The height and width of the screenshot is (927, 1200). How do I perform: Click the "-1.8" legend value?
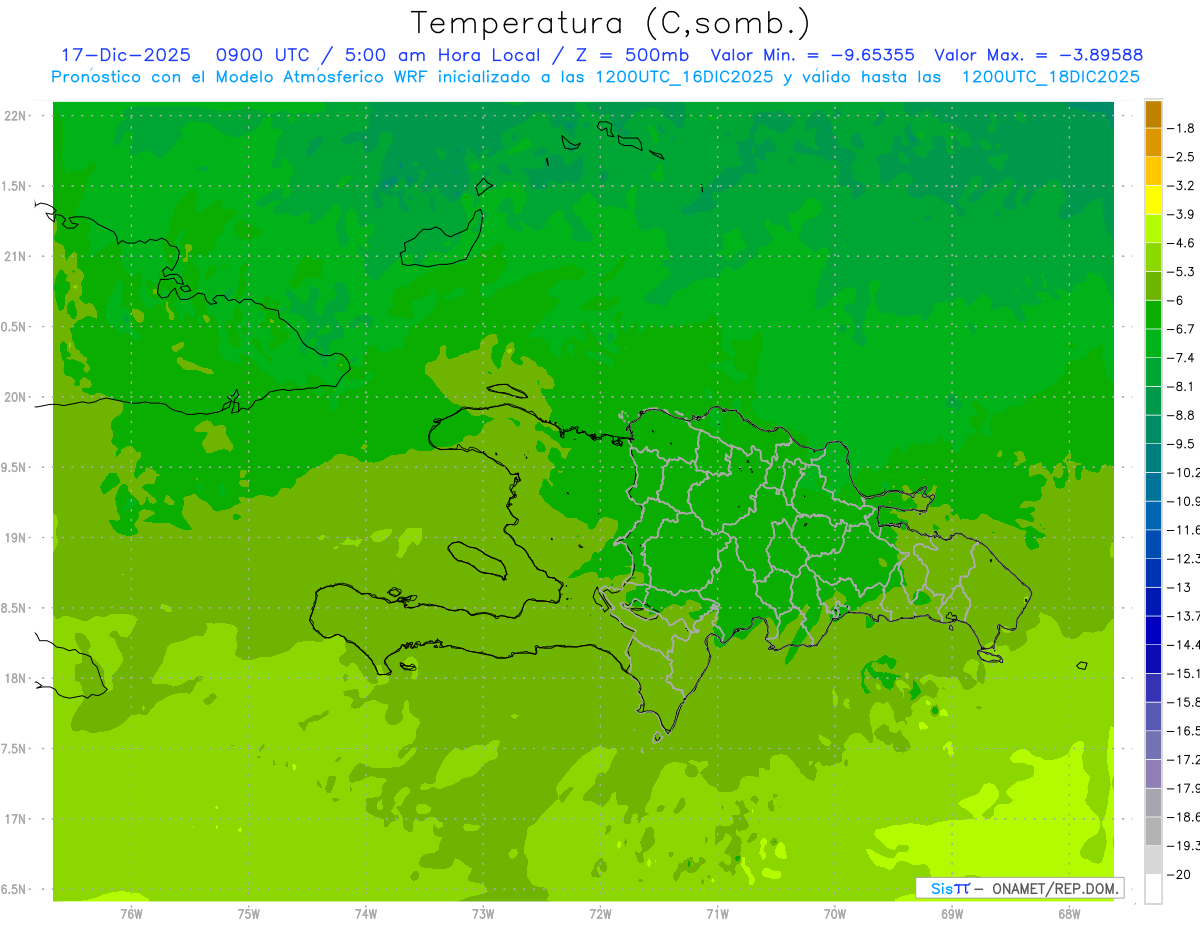(x=1181, y=128)
